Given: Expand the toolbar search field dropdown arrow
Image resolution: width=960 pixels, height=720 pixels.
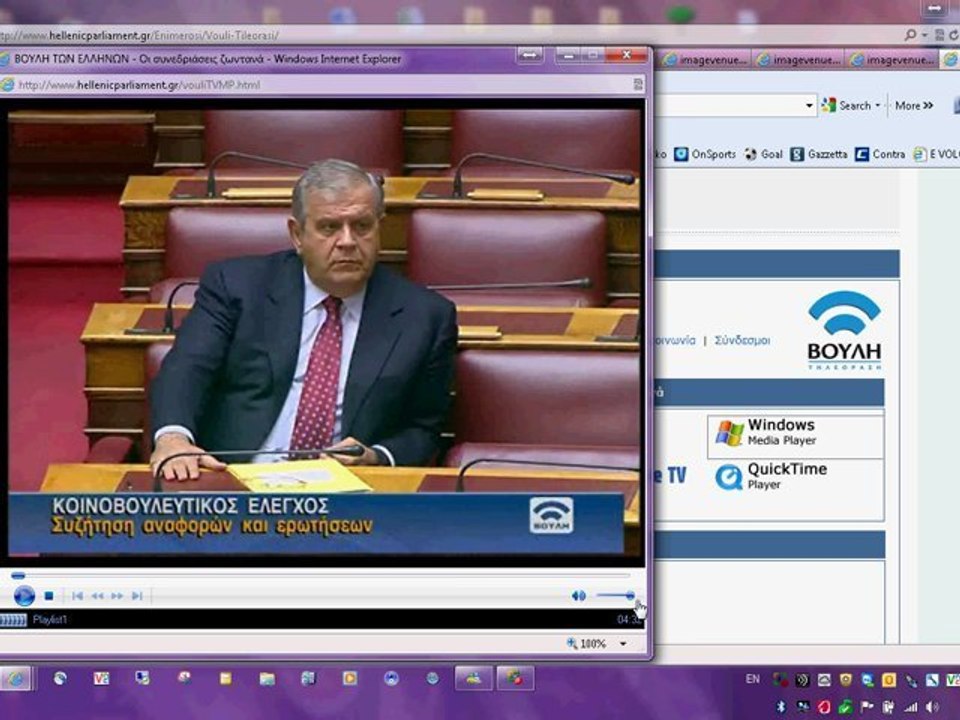Looking at the screenshot, I should [x=809, y=105].
